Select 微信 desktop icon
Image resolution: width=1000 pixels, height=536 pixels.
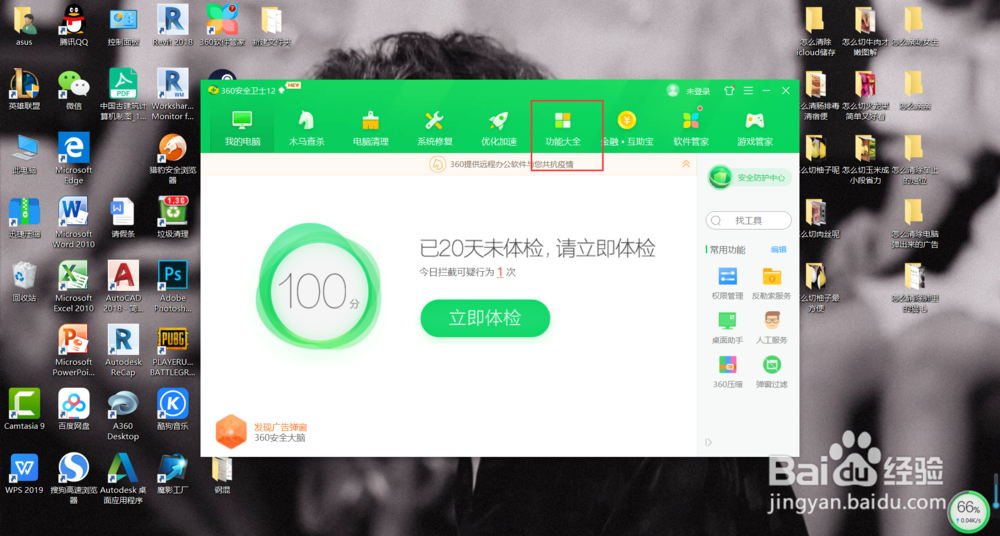74,89
